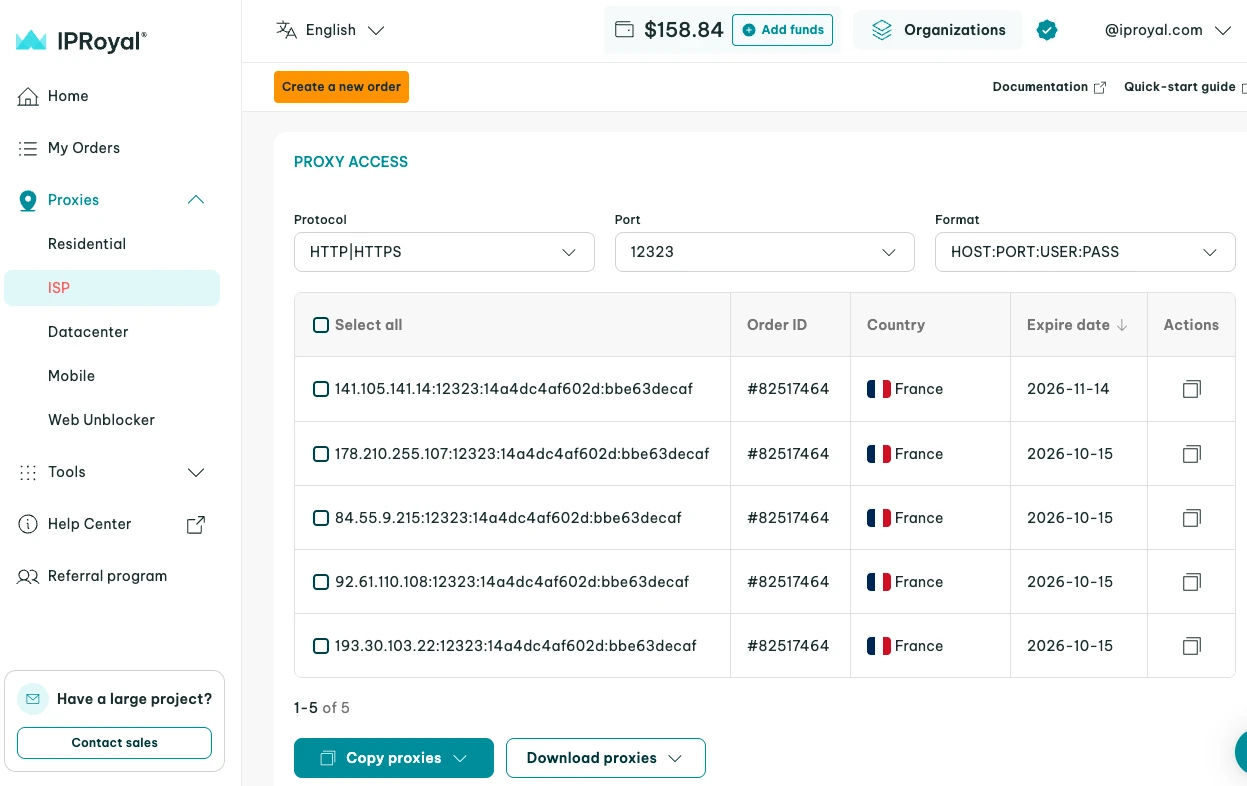Check the 178.210.255.107 proxy checkbox

[x=321, y=454]
